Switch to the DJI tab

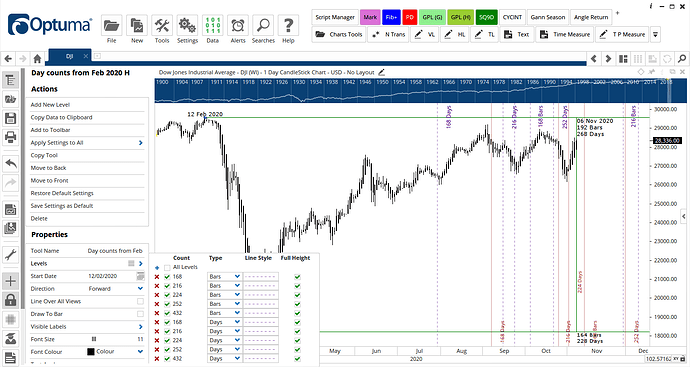69,56
